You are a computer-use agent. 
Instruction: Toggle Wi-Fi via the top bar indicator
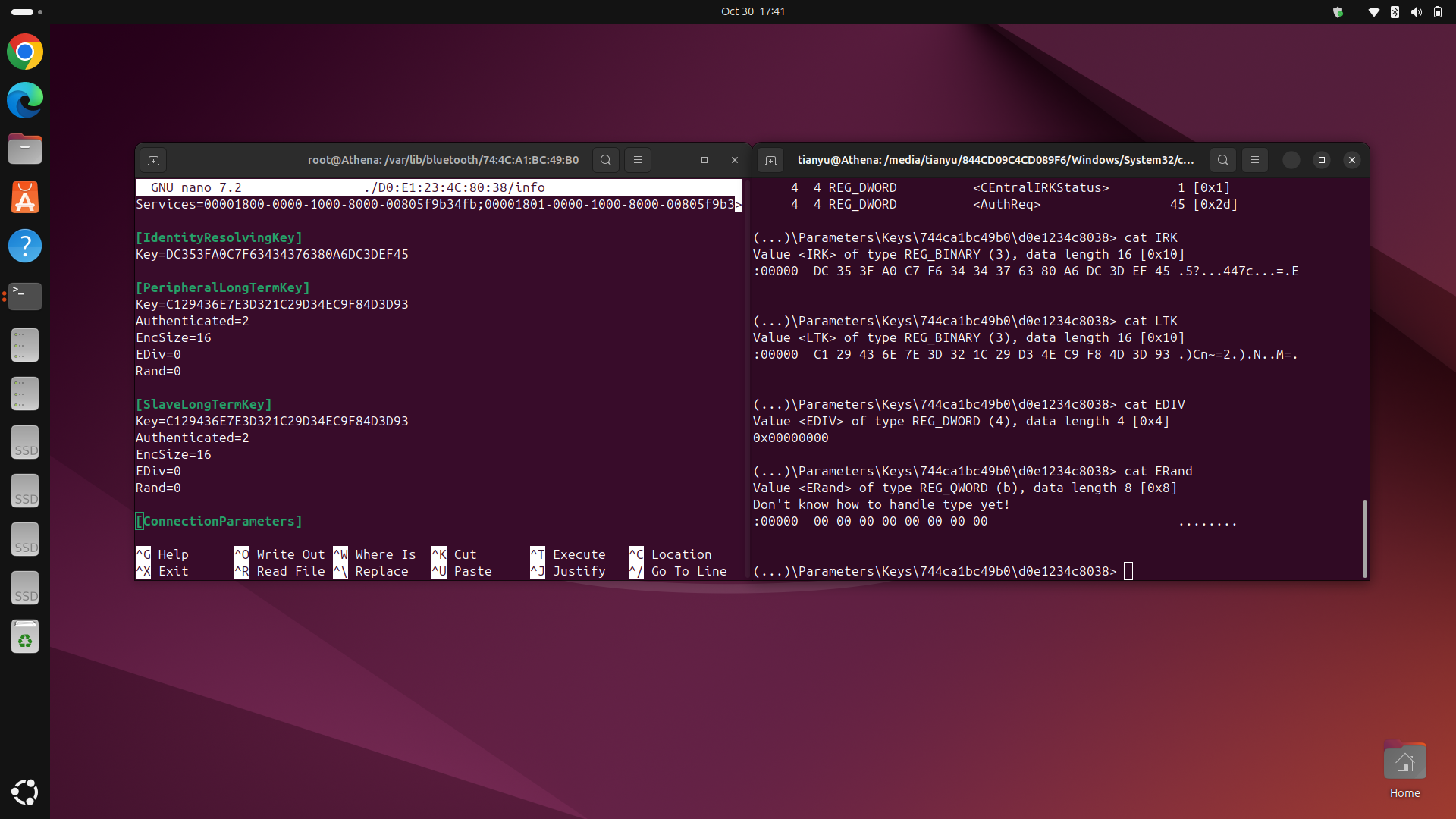click(x=1373, y=11)
